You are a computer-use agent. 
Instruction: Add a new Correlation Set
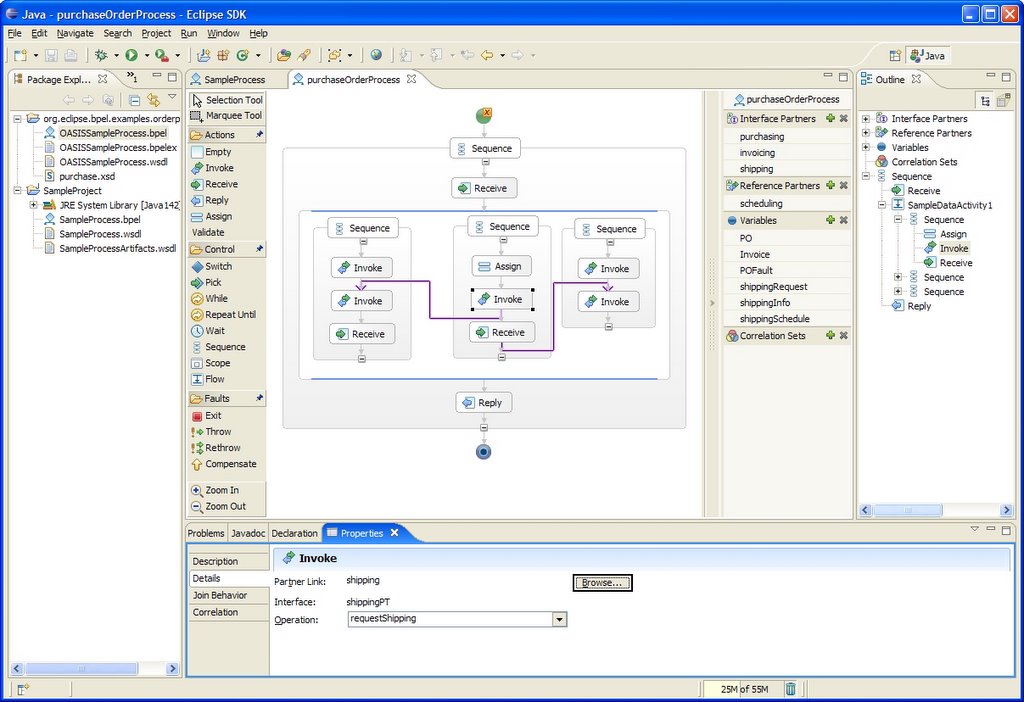[x=830, y=335]
